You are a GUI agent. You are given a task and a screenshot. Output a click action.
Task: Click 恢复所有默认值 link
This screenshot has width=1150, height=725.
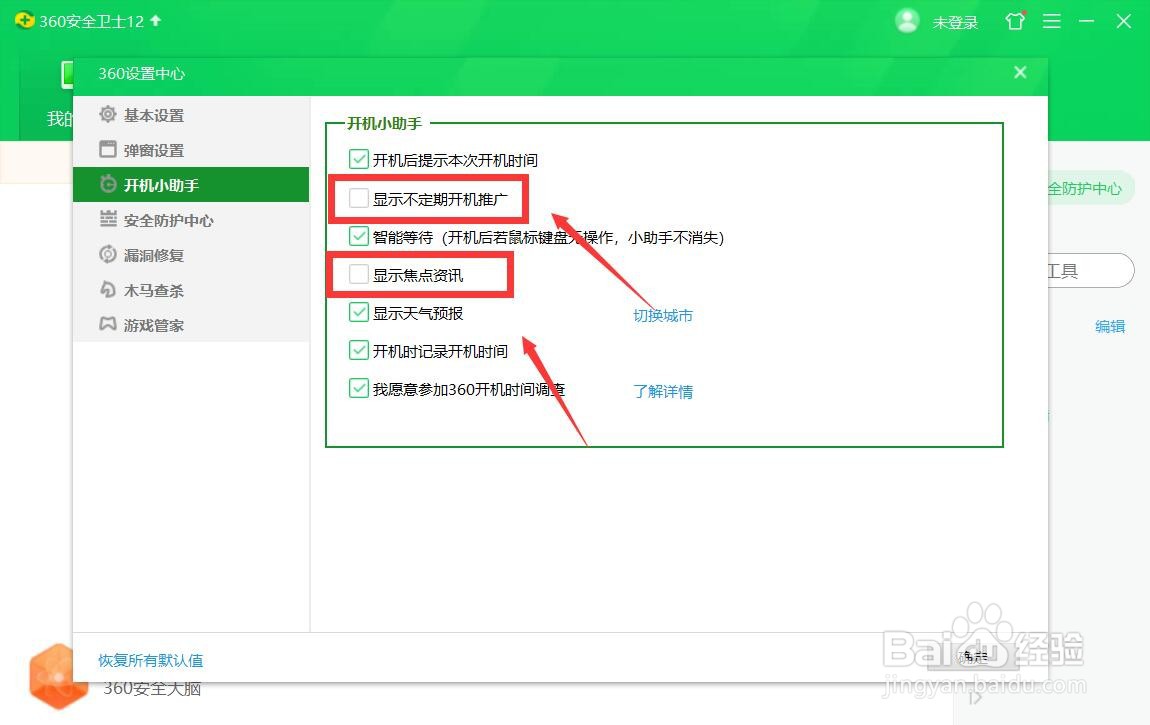(x=151, y=660)
